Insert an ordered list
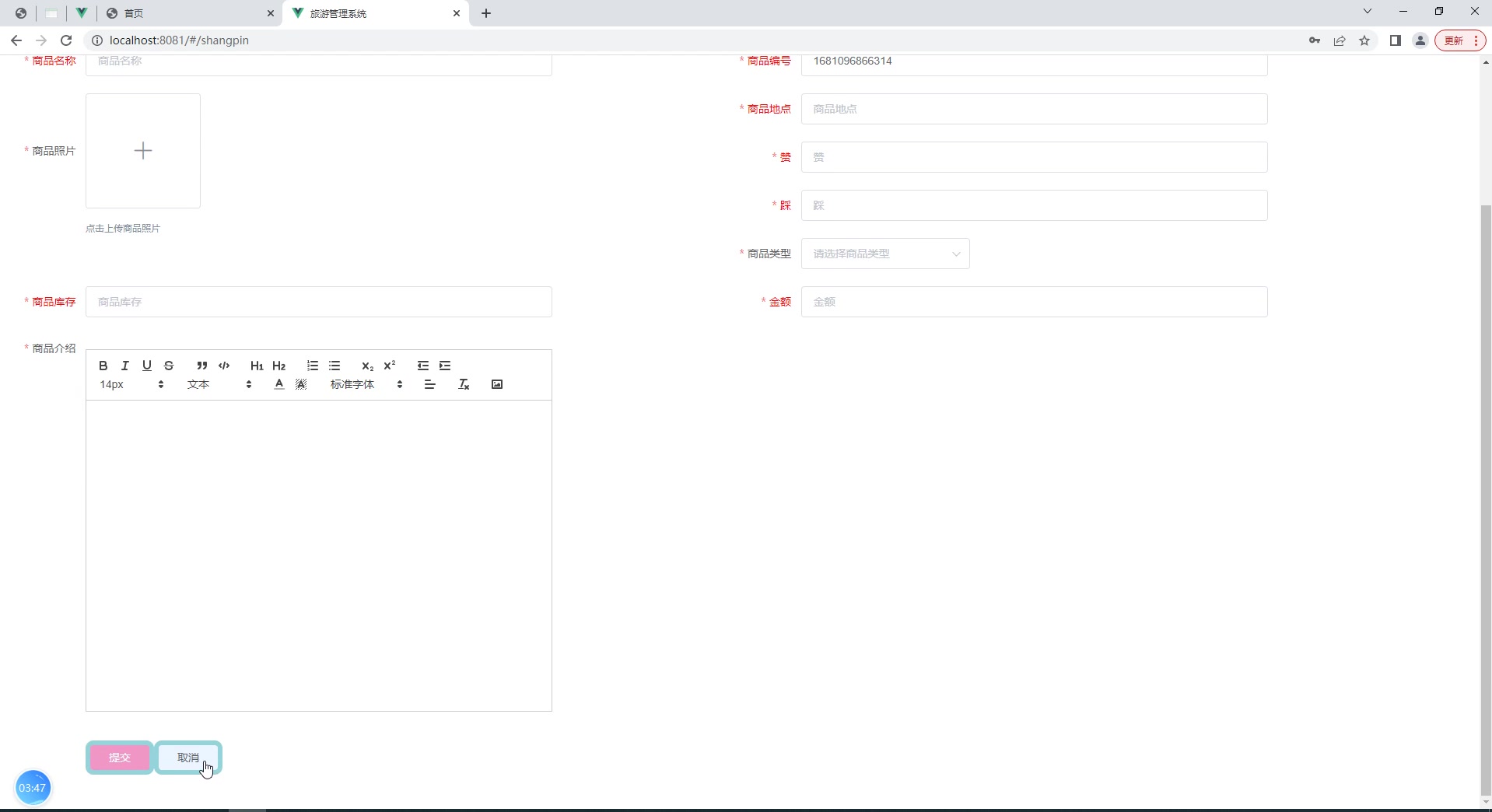 (x=312, y=366)
